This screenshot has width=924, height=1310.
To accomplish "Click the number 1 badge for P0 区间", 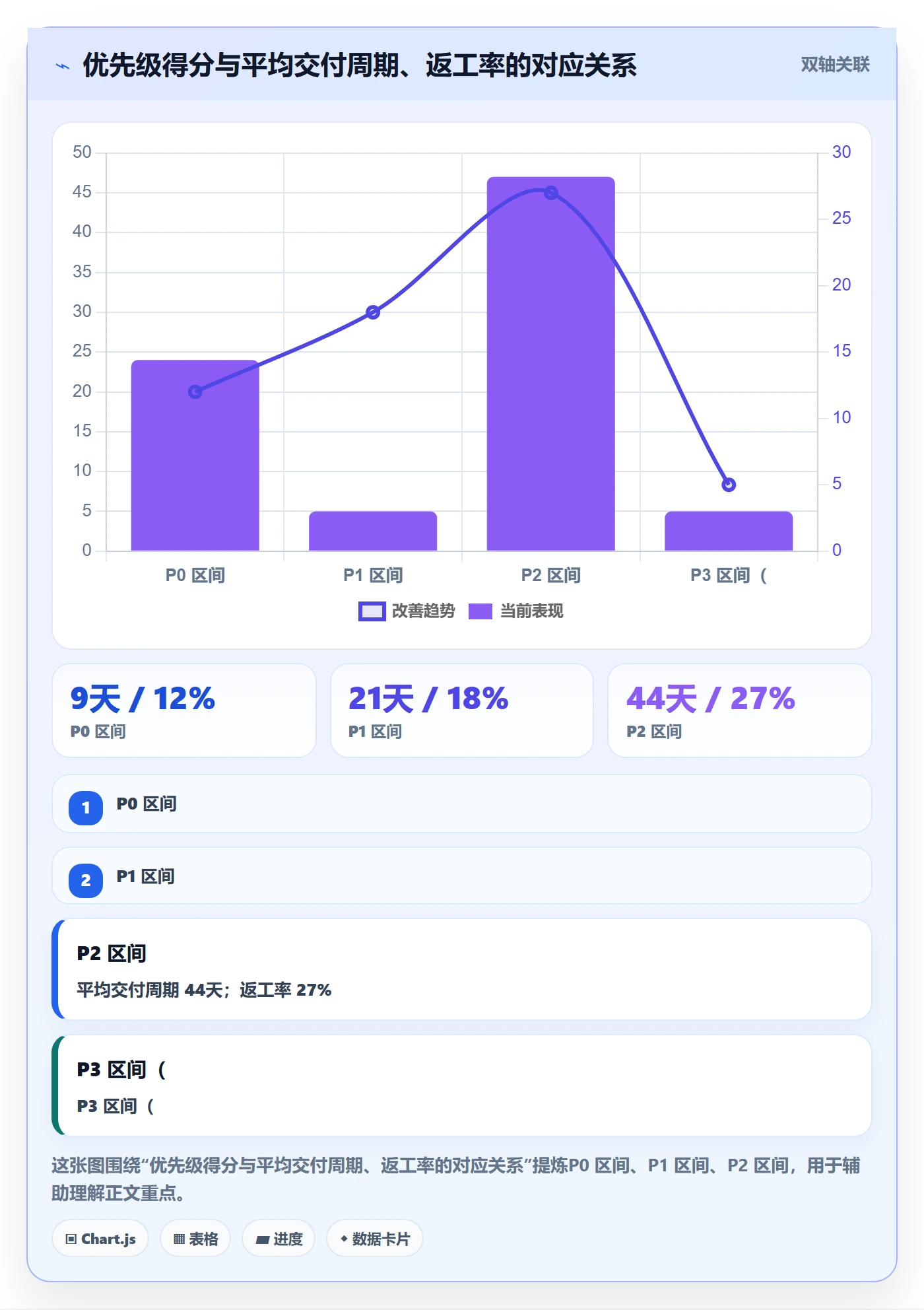I will click(86, 808).
